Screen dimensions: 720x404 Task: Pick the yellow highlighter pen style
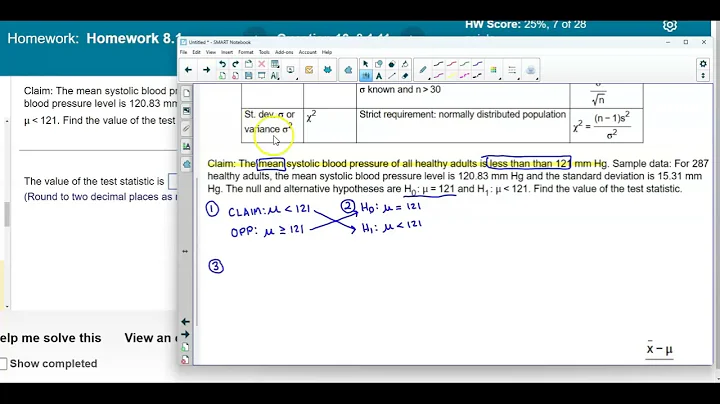point(452,76)
